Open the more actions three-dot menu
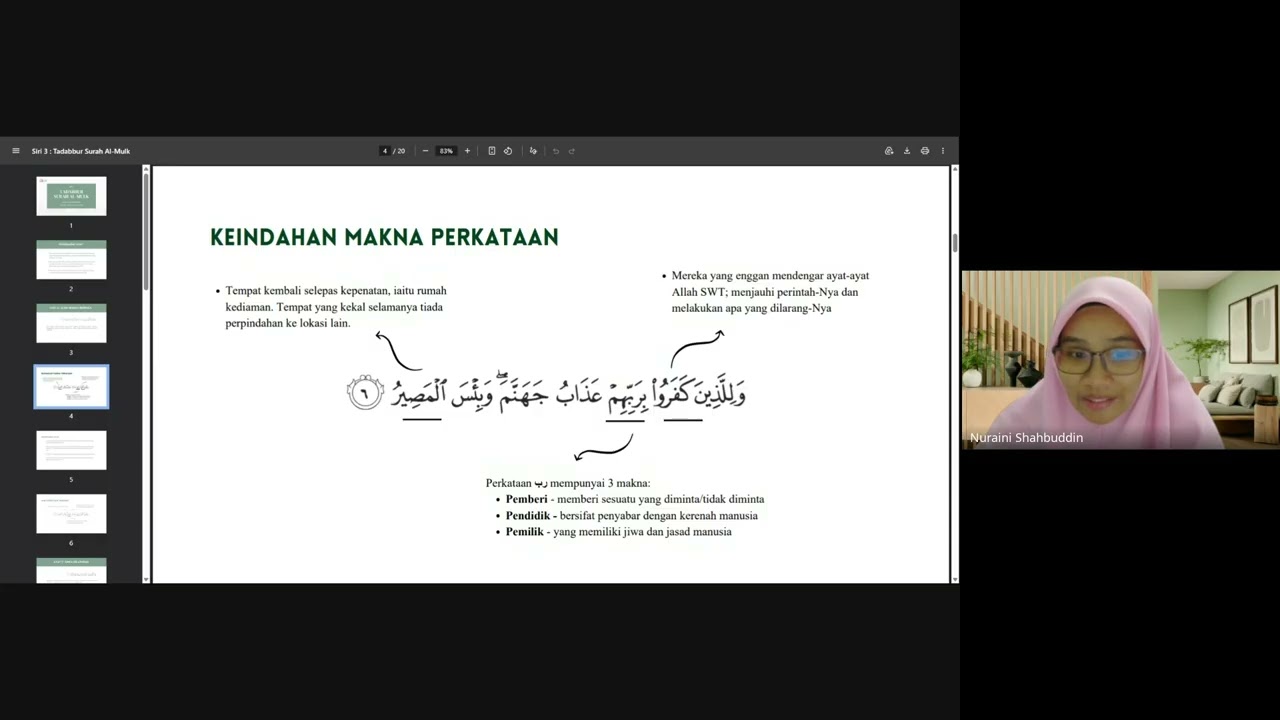1280x720 pixels. (x=943, y=151)
